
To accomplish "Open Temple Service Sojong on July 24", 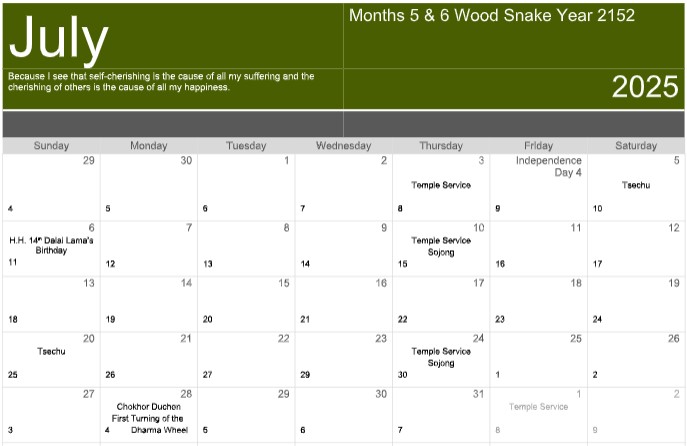I will tap(441, 357).
